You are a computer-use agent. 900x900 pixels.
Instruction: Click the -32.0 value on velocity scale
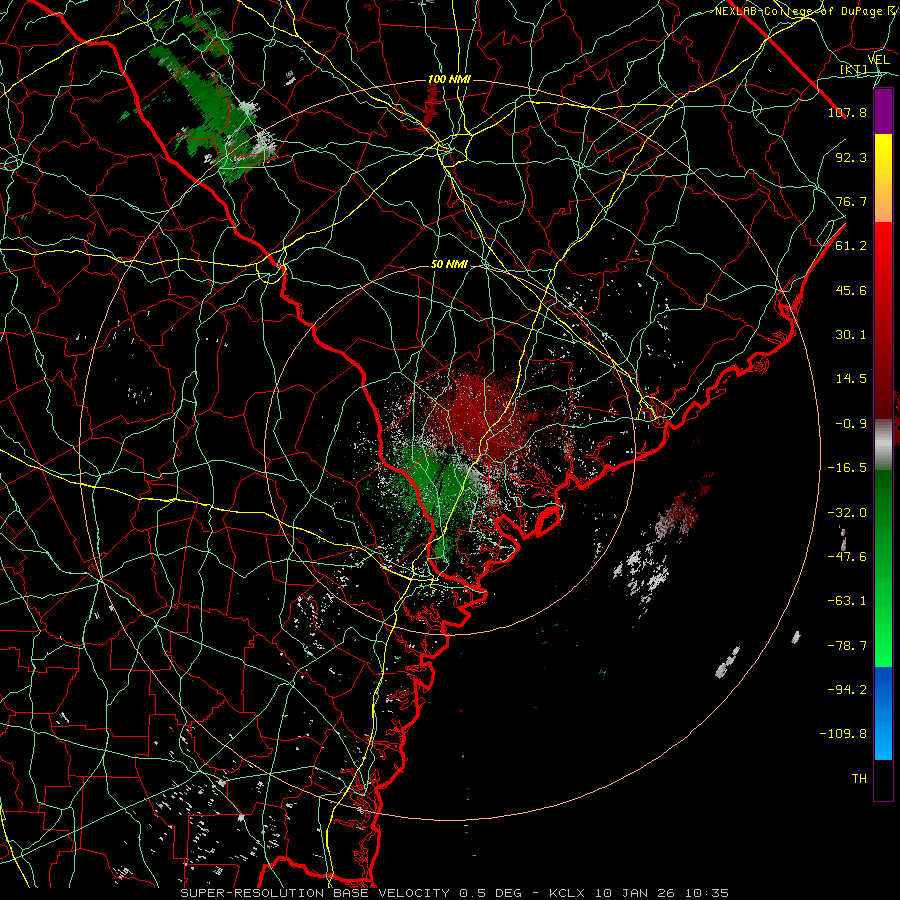pyautogui.click(x=847, y=513)
